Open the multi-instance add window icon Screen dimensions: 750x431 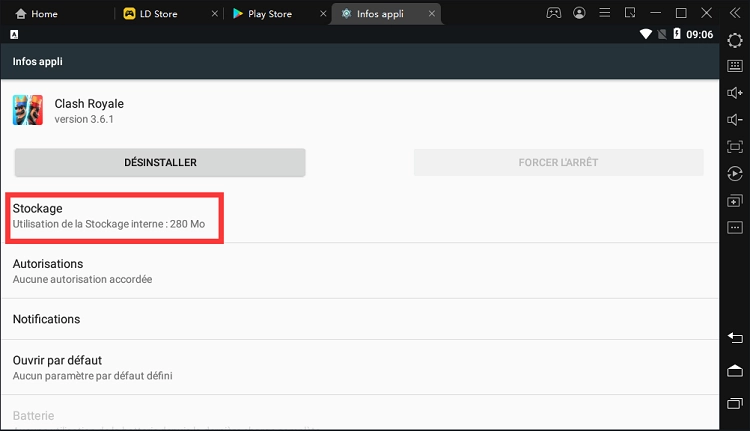[x=735, y=201]
